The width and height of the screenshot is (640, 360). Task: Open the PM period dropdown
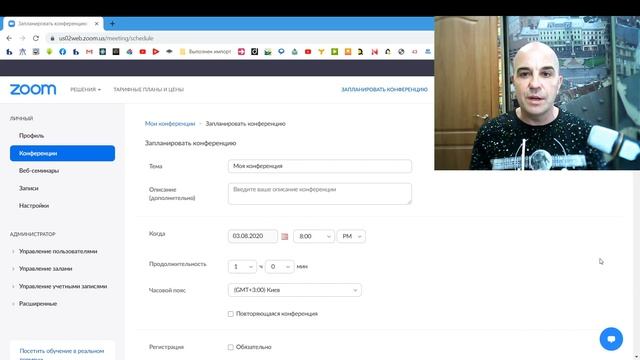pos(351,236)
